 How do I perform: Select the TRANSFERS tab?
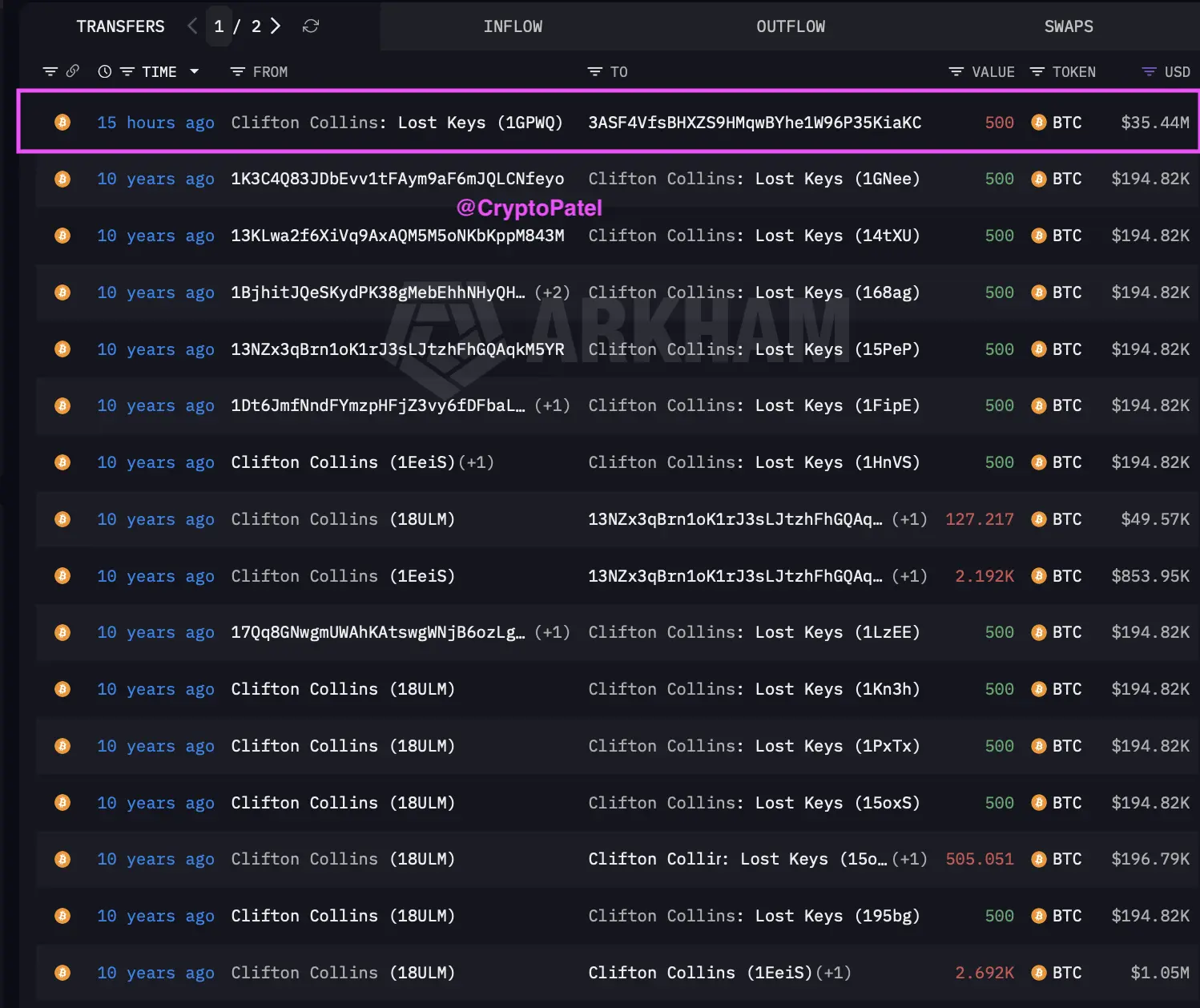tap(120, 26)
